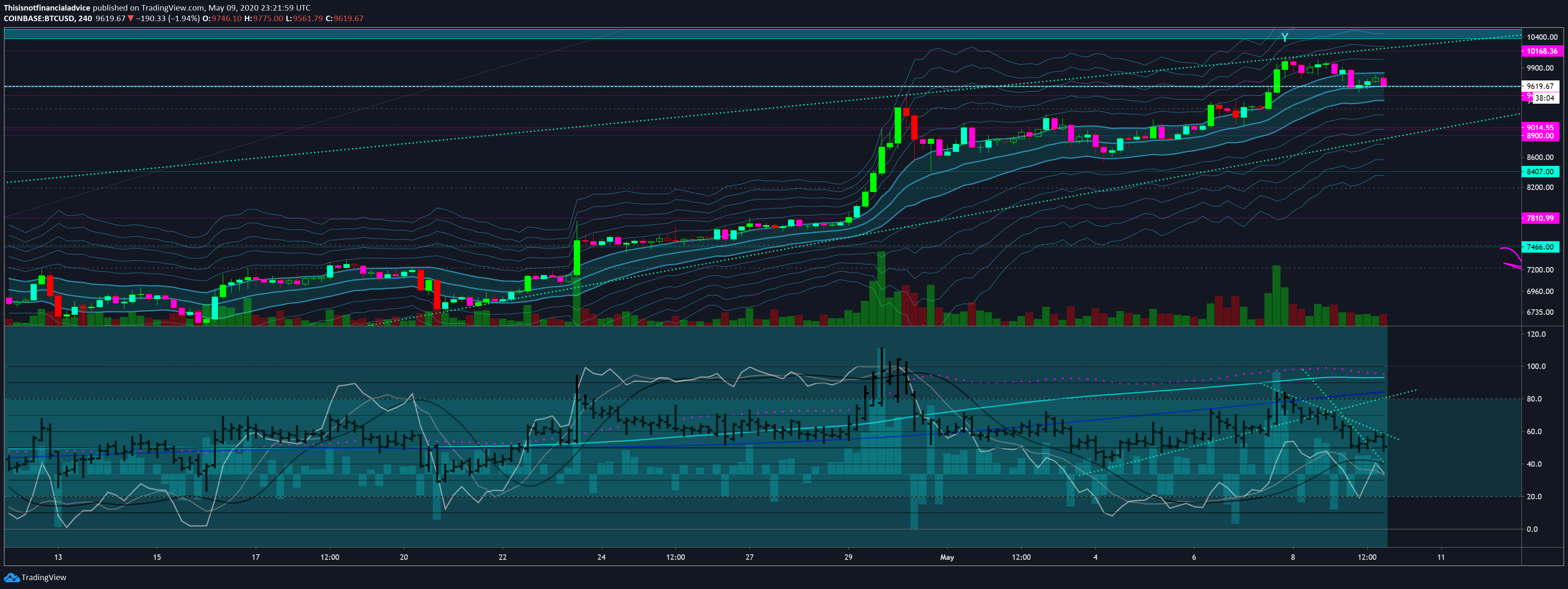
Task: Click the 12:00 label between 24 and 27
Action: [x=676, y=557]
